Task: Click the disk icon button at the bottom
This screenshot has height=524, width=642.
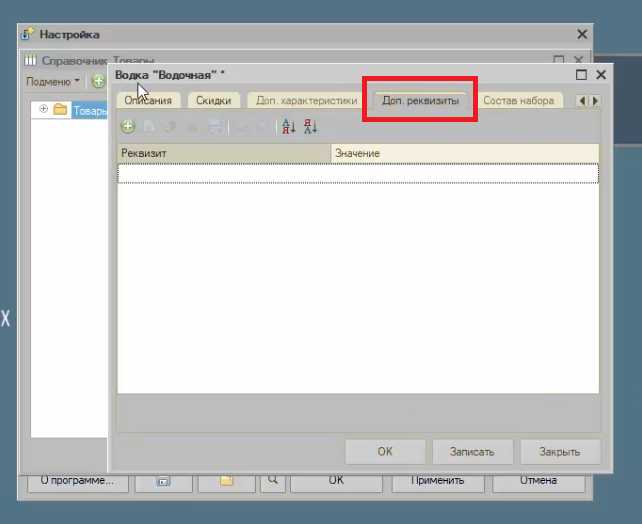Action: pyautogui.click(x=163, y=480)
